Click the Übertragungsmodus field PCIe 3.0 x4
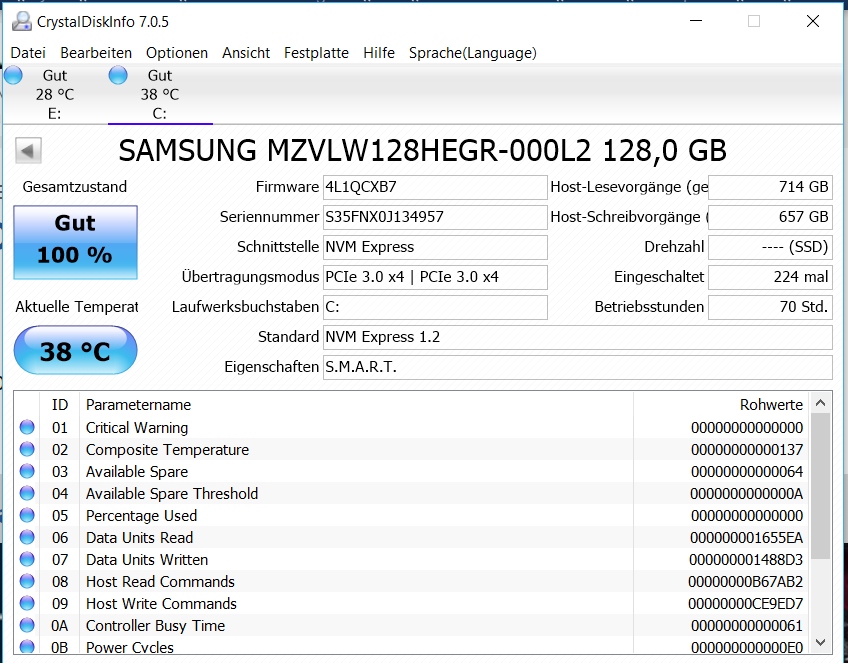Image resolution: width=848 pixels, height=663 pixels. (x=435, y=277)
